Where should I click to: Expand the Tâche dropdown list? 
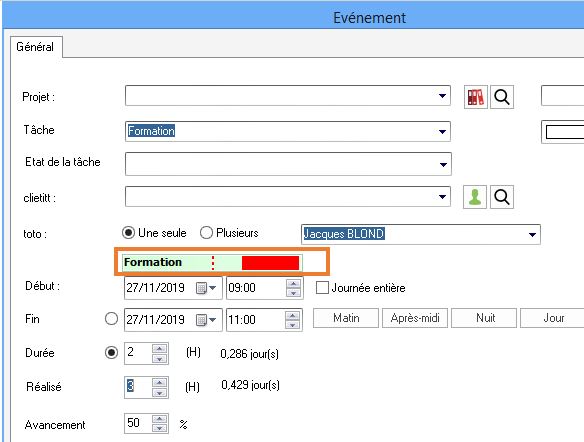[x=442, y=131]
